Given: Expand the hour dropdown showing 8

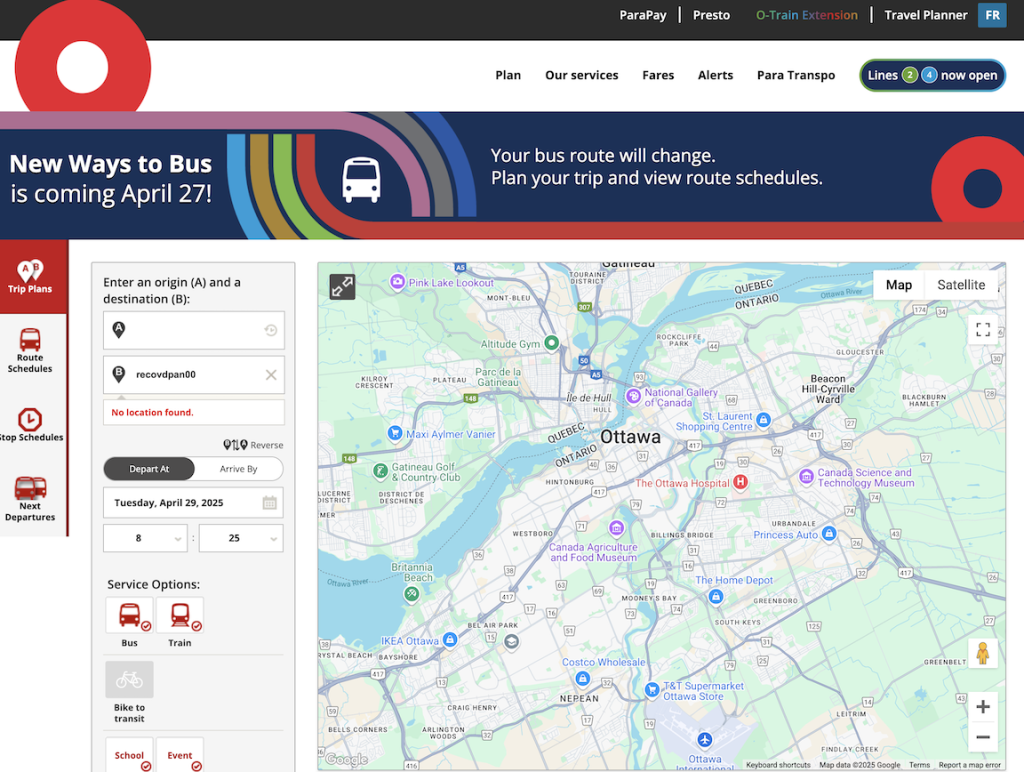Looking at the screenshot, I should 145,538.
